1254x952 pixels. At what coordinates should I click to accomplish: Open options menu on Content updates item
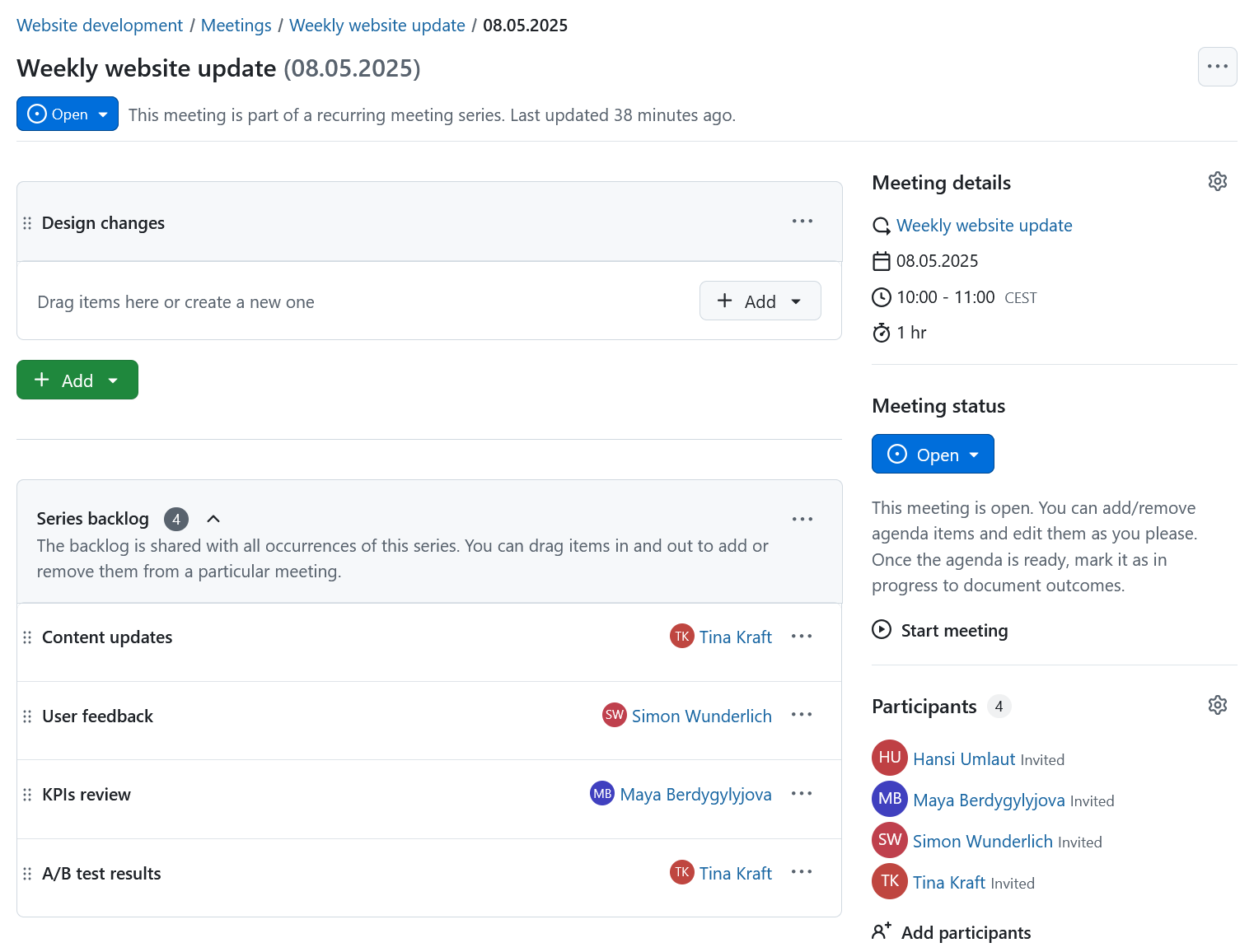coord(802,636)
